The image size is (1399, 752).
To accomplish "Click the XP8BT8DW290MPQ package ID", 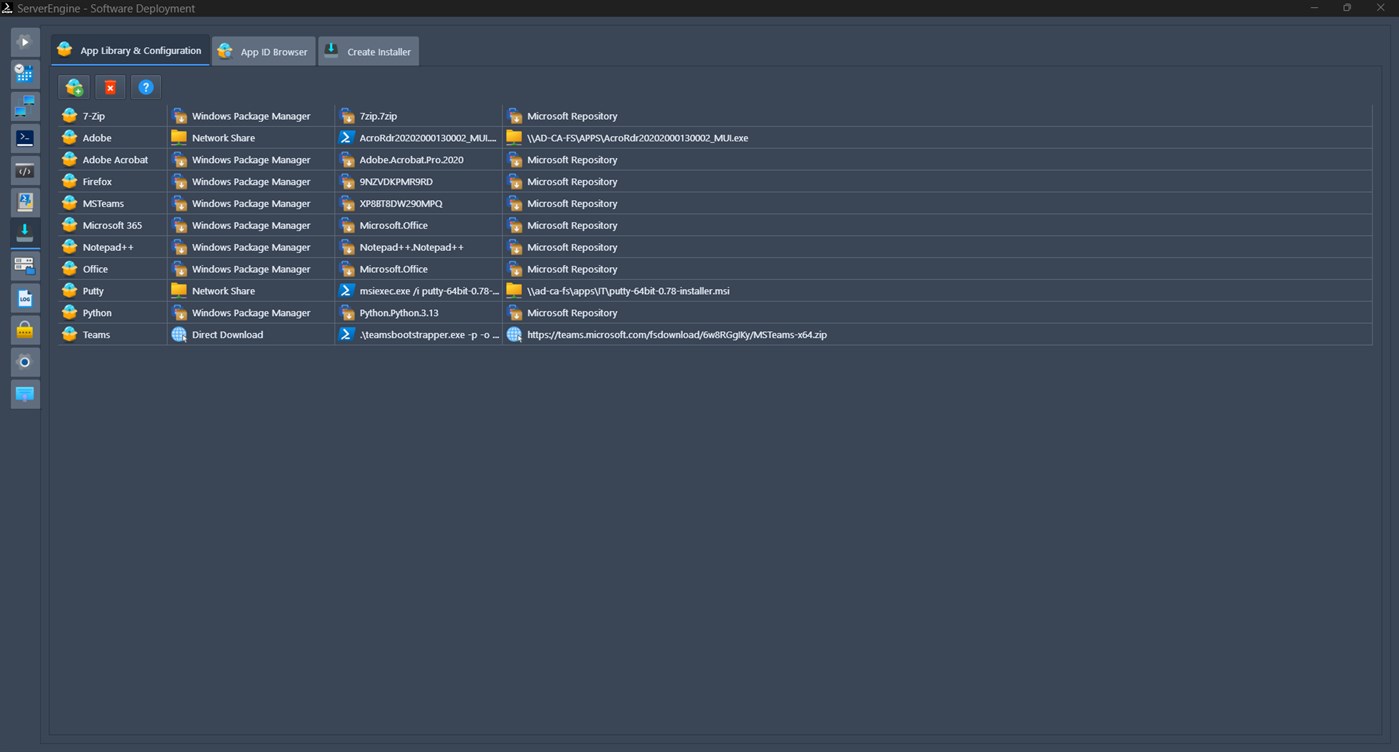I will point(401,204).
